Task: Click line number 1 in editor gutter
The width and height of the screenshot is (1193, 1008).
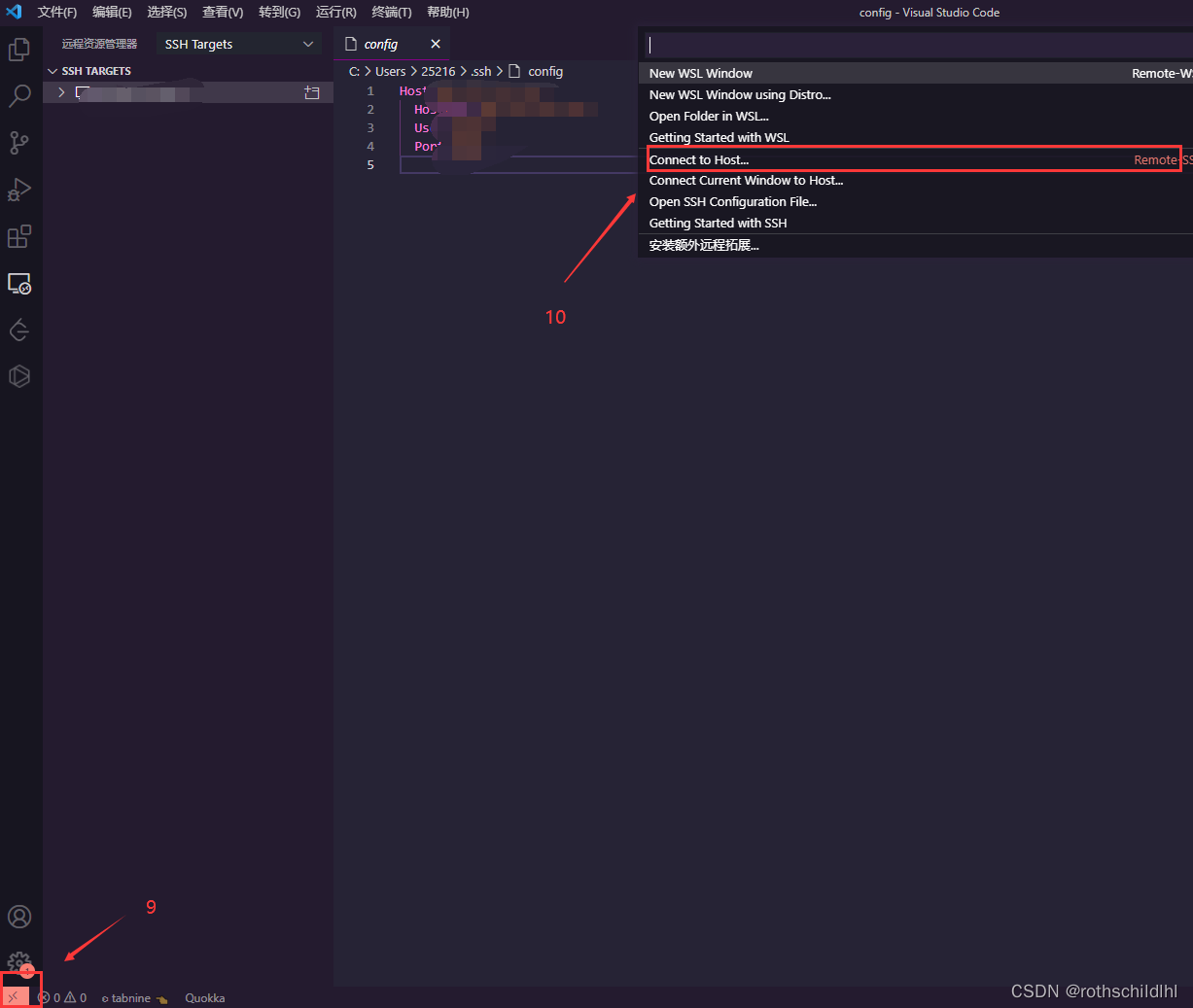Action: pyautogui.click(x=370, y=90)
